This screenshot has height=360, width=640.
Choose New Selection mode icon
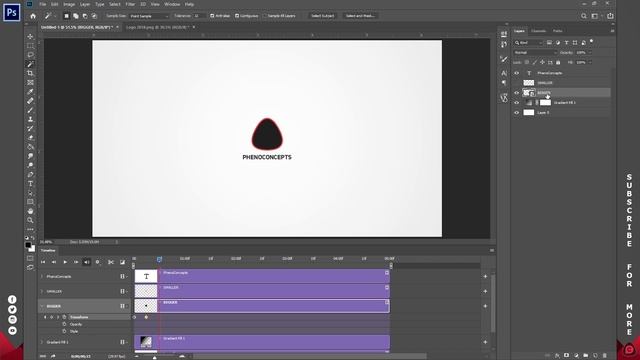pos(66,16)
